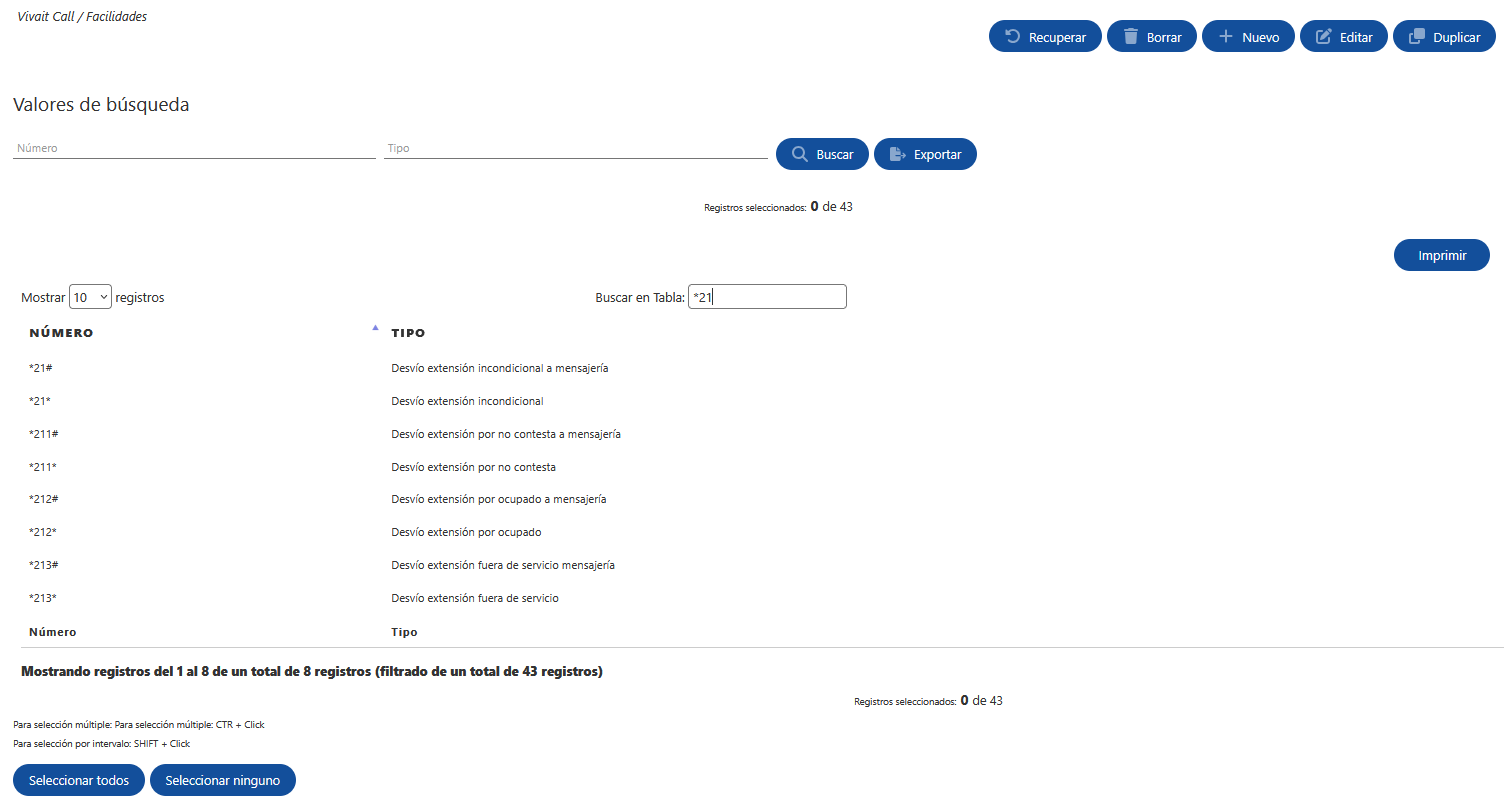Click 'Desvío extensión incondicional a mensajería' cell

pyautogui.click(x=500, y=368)
